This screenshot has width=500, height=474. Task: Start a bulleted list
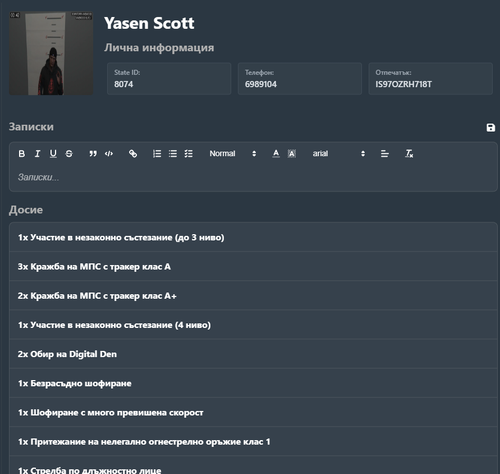173,154
